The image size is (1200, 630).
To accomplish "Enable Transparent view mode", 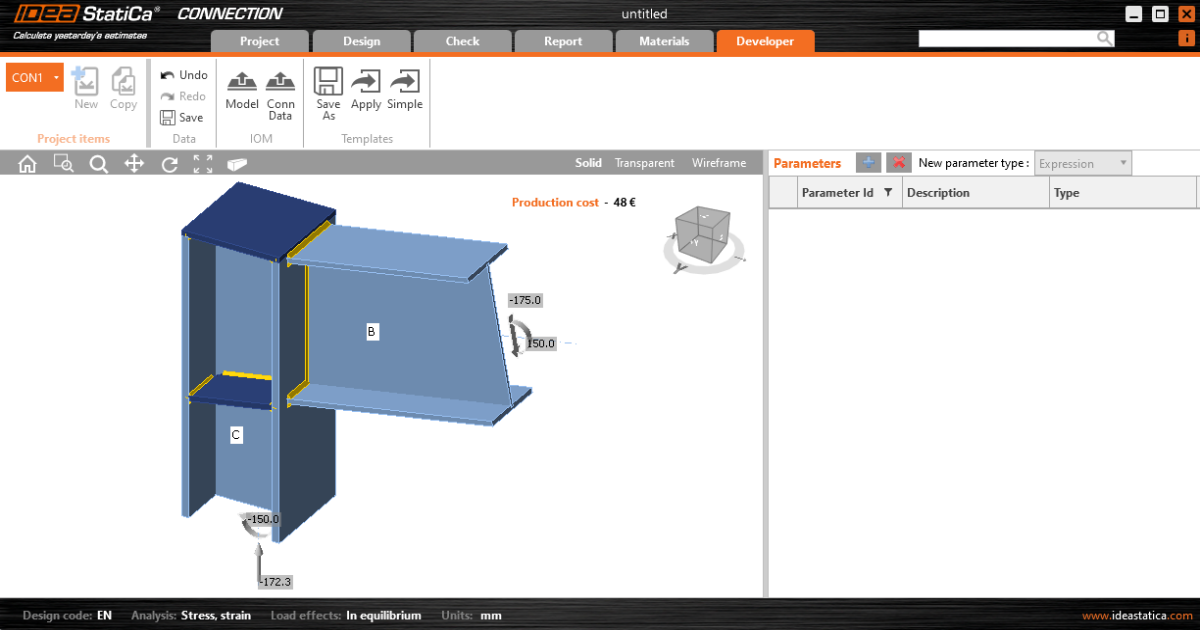I will [x=644, y=162].
